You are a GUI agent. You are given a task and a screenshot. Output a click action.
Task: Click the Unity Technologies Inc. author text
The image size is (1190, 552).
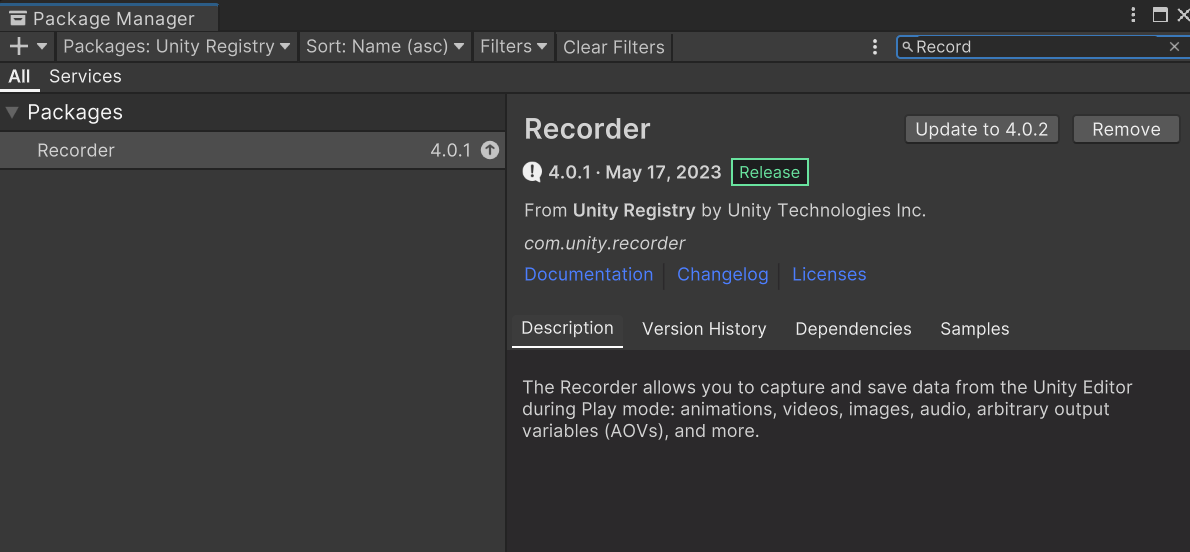(x=826, y=210)
